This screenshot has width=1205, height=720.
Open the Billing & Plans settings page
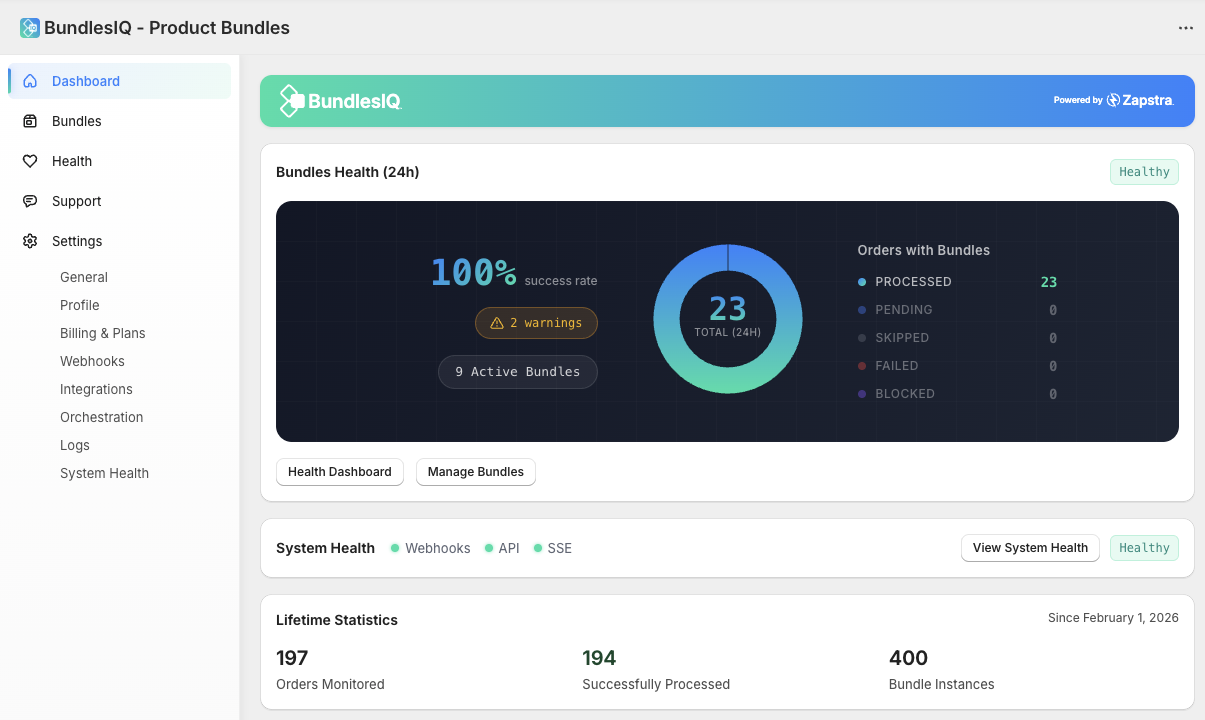(x=102, y=333)
